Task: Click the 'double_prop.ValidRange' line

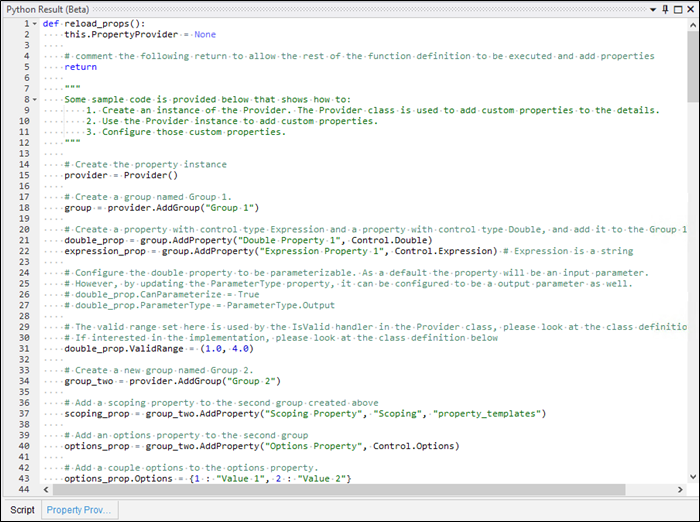Action: pos(159,349)
